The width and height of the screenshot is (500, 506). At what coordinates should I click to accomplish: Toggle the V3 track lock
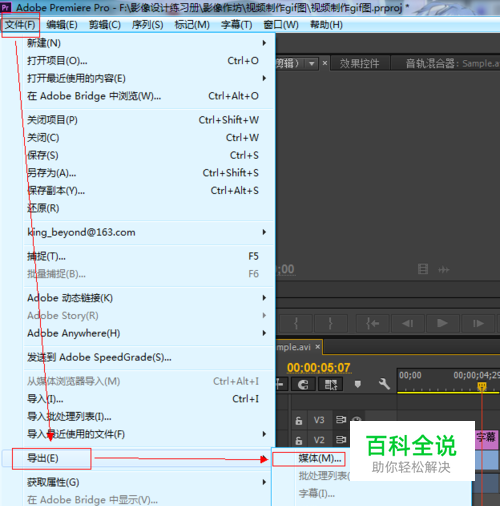299,421
